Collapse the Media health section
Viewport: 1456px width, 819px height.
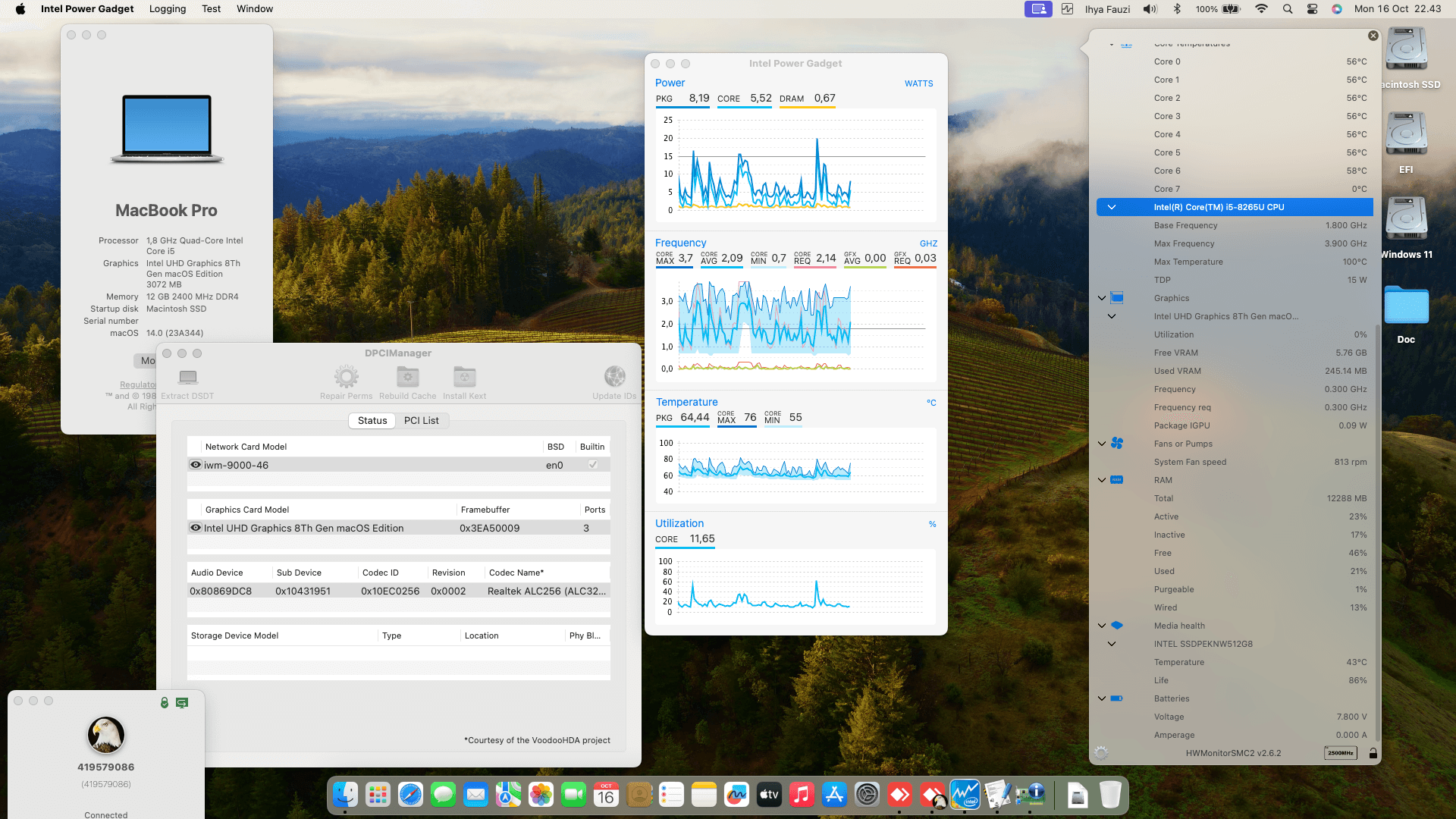[x=1102, y=626]
